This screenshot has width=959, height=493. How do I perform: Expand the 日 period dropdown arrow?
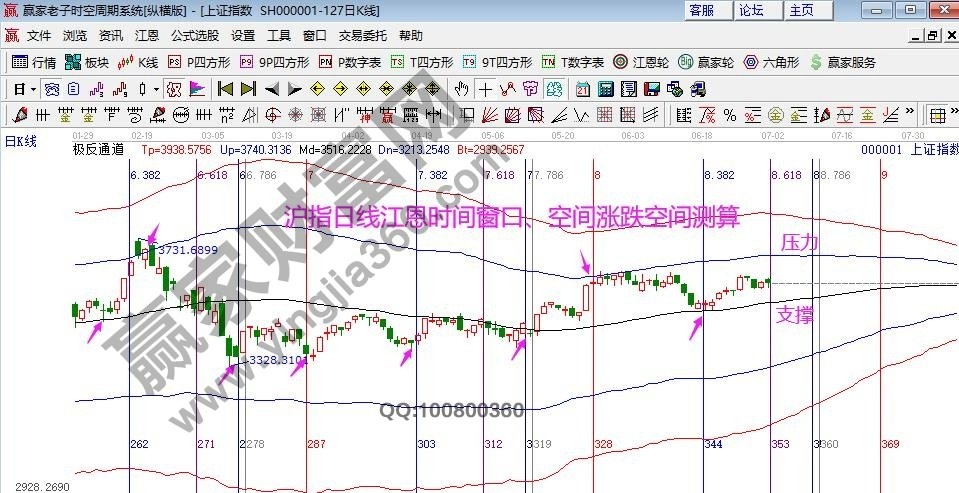click(x=33, y=88)
